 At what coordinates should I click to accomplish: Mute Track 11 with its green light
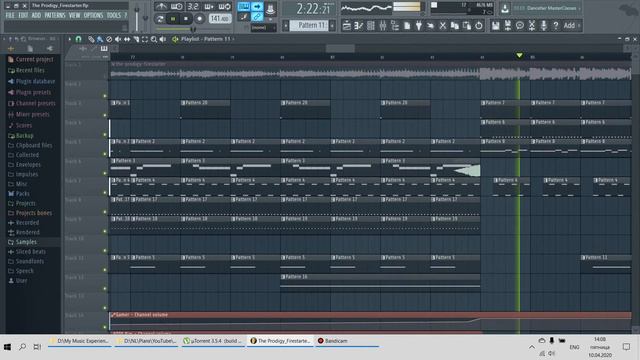coord(105,270)
